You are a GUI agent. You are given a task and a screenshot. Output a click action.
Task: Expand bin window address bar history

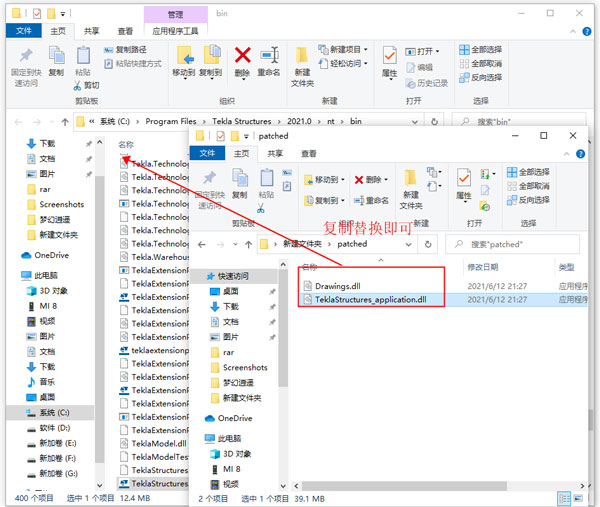(x=414, y=122)
